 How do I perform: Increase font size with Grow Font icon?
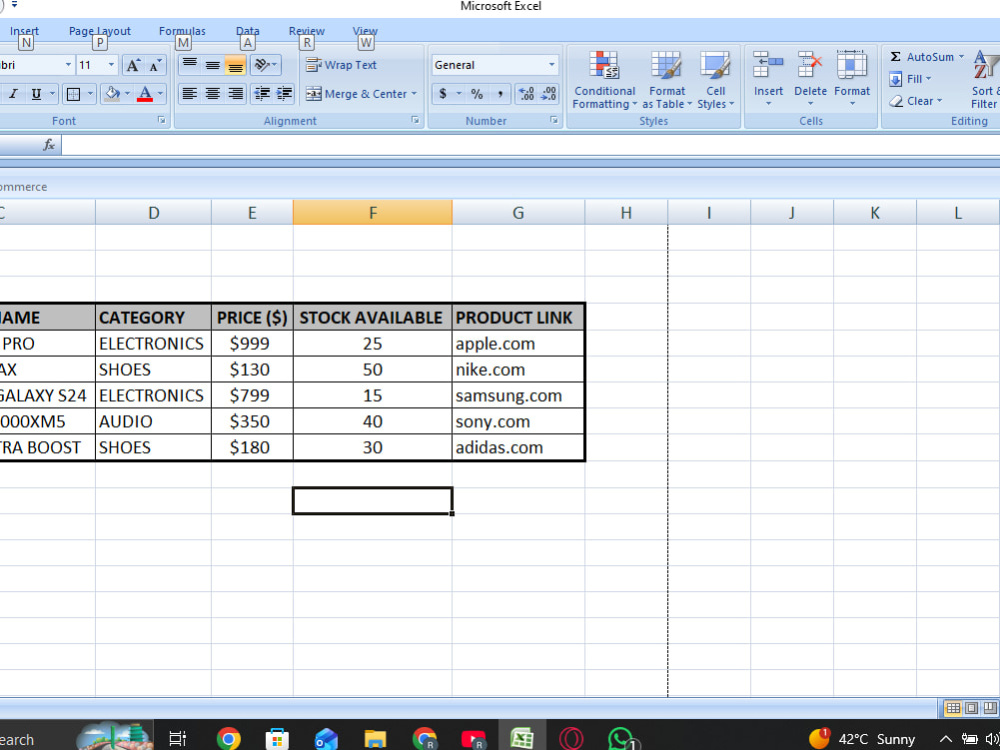tap(133, 65)
